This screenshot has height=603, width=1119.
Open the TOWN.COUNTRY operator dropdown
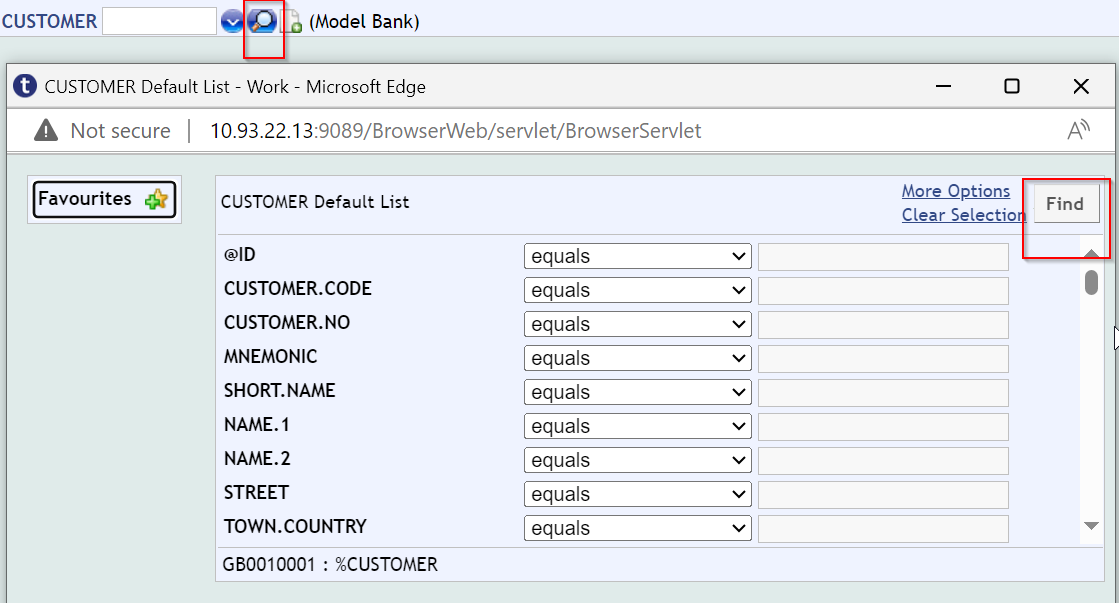(x=637, y=528)
